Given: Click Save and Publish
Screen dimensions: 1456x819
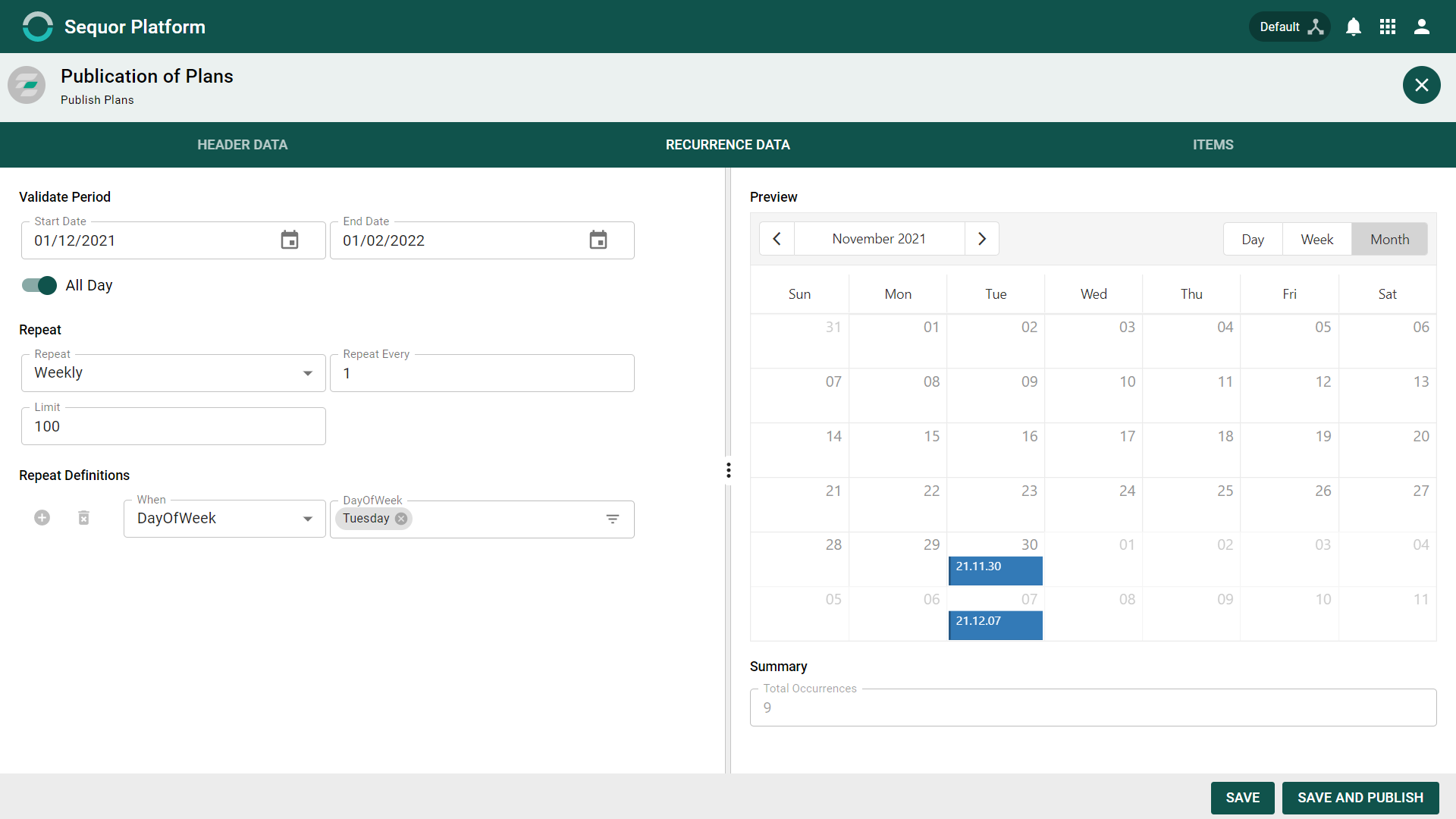Looking at the screenshot, I should click(x=1360, y=798).
